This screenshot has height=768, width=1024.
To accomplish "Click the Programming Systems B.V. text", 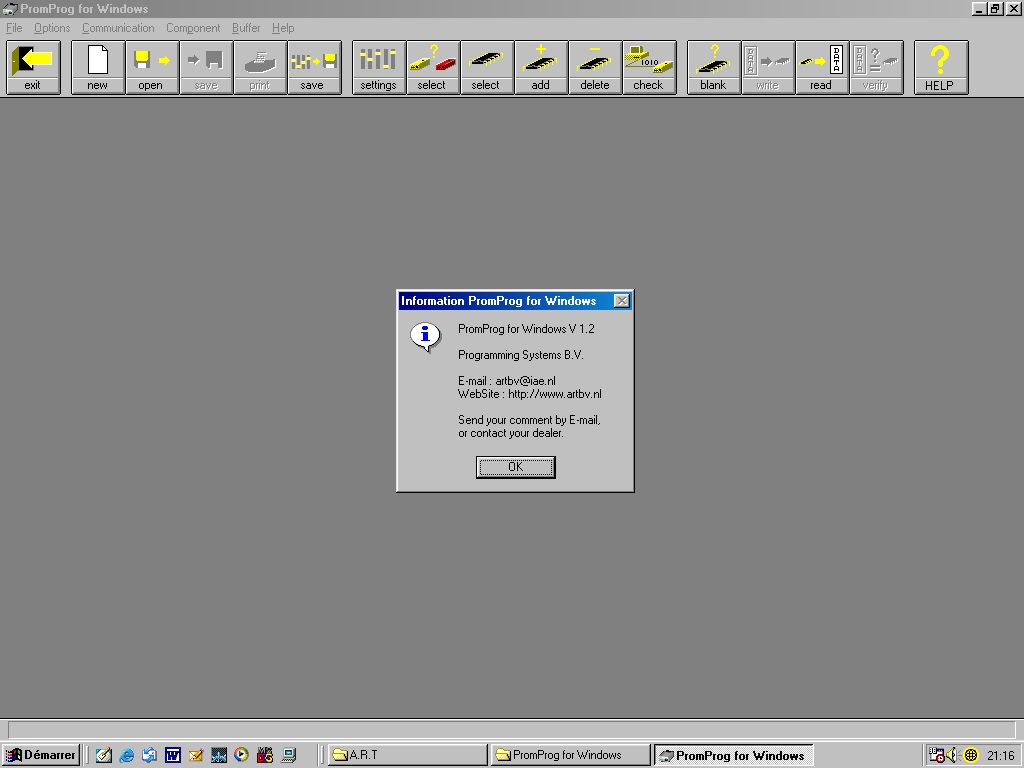I will click(520, 355).
